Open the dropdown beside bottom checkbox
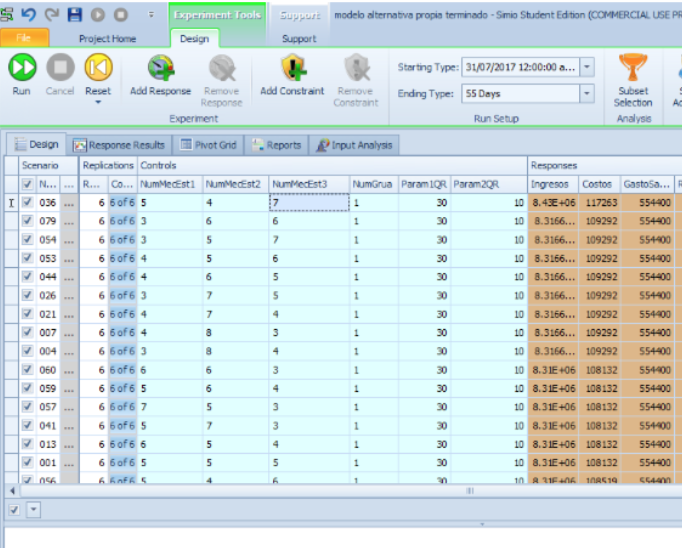Viewport: 682px width, 548px height. (x=33, y=509)
